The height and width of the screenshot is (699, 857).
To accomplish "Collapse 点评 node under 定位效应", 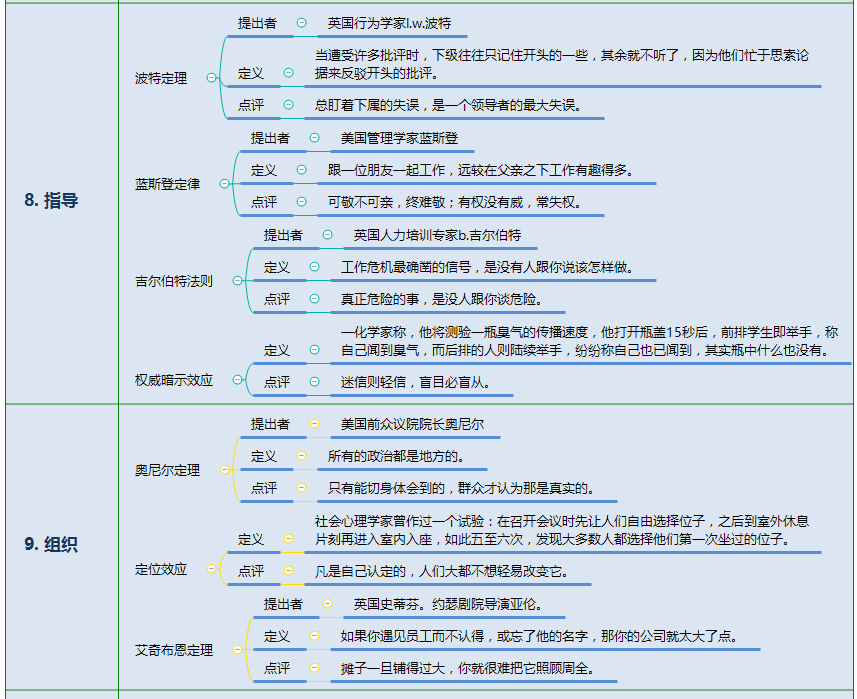I will [289, 571].
